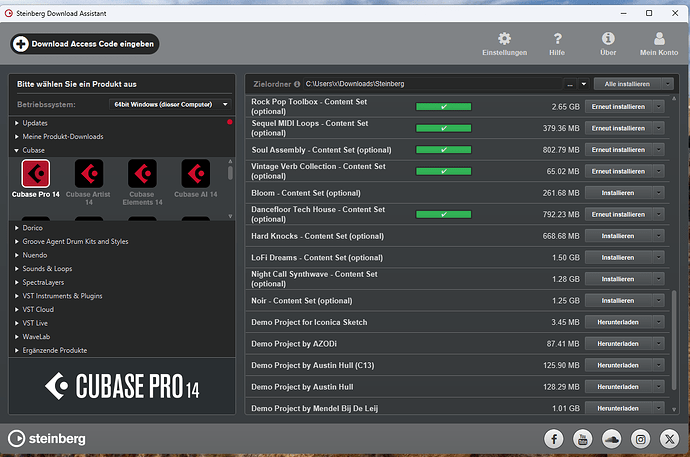Open dropdown arrow beside Night Call Synthwave Installieren
The image size is (690, 457).
tap(659, 279)
